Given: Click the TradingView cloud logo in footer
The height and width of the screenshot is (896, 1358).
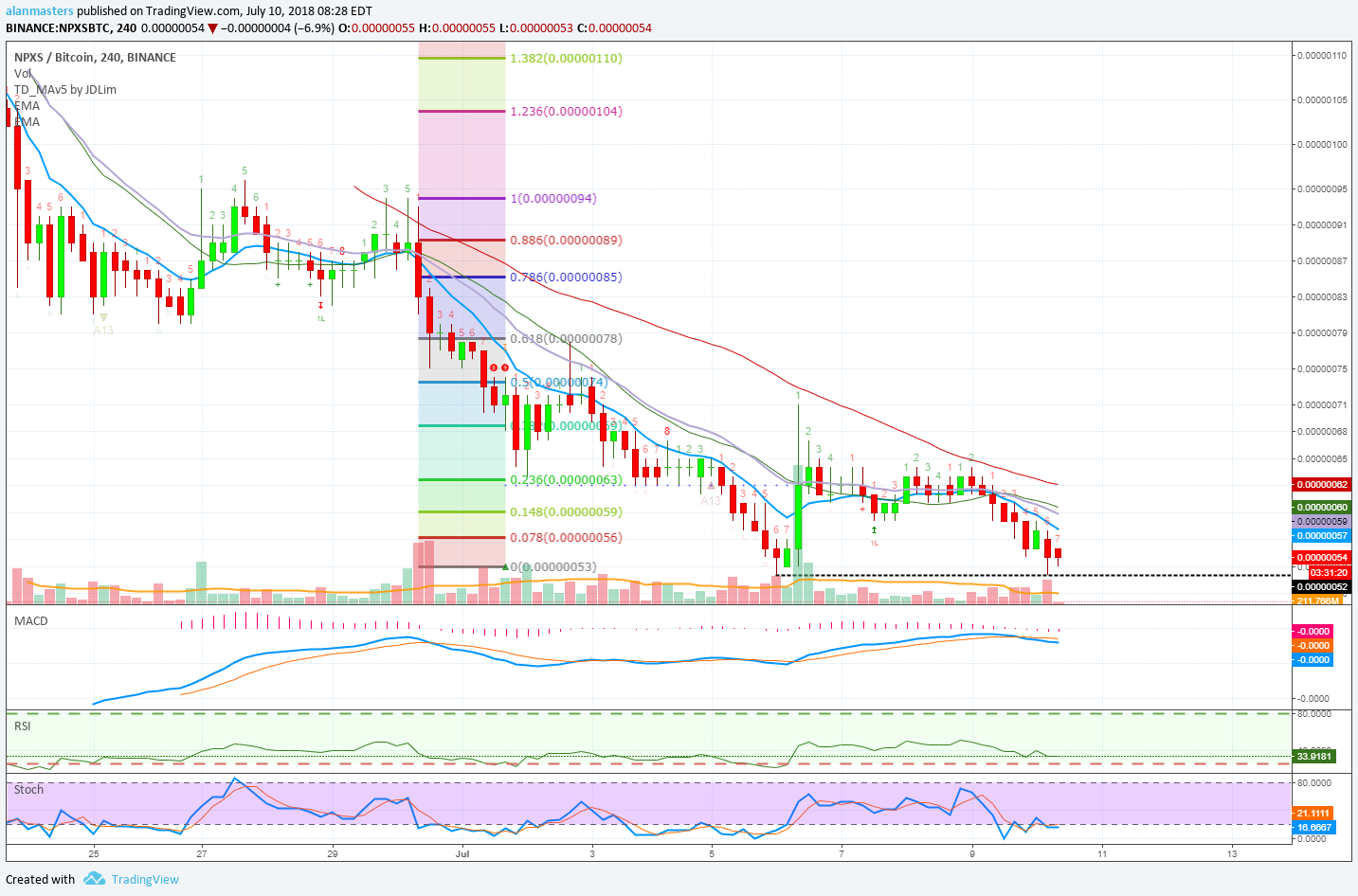Looking at the screenshot, I should [x=94, y=879].
